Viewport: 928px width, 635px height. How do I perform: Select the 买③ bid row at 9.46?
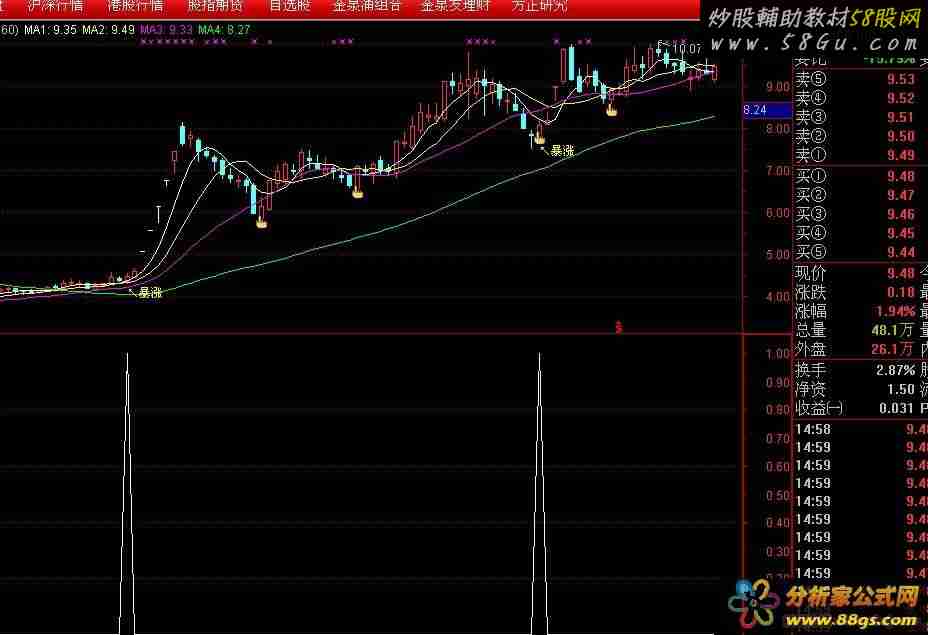click(860, 214)
